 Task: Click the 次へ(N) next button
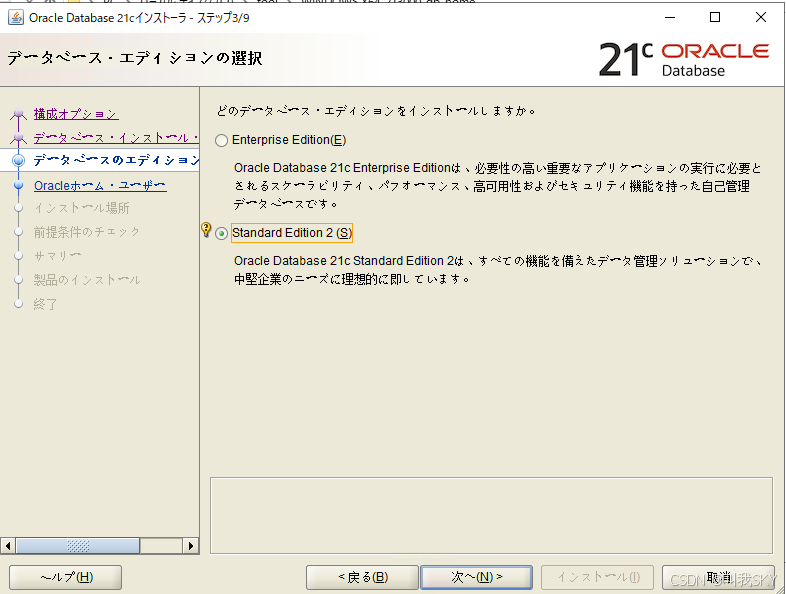[476, 577]
